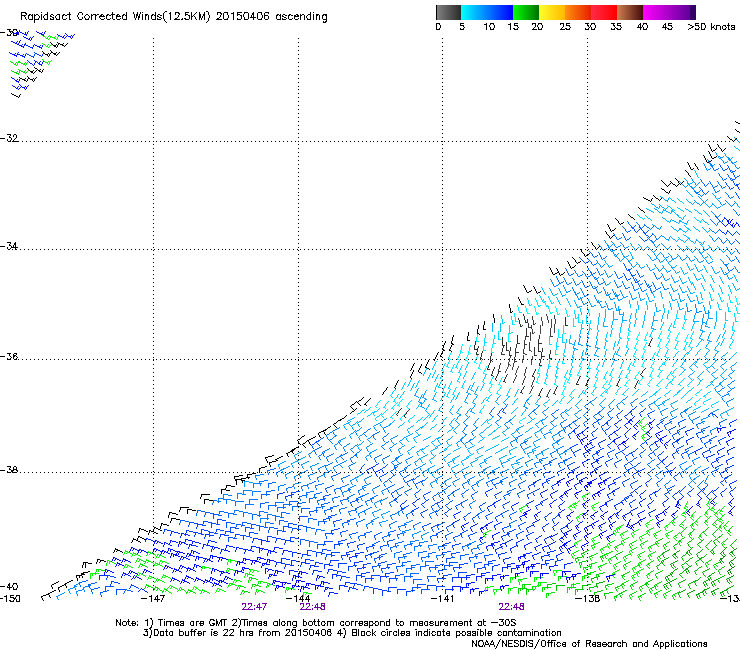Click the '-141' longitude axis label

tap(442, 599)
